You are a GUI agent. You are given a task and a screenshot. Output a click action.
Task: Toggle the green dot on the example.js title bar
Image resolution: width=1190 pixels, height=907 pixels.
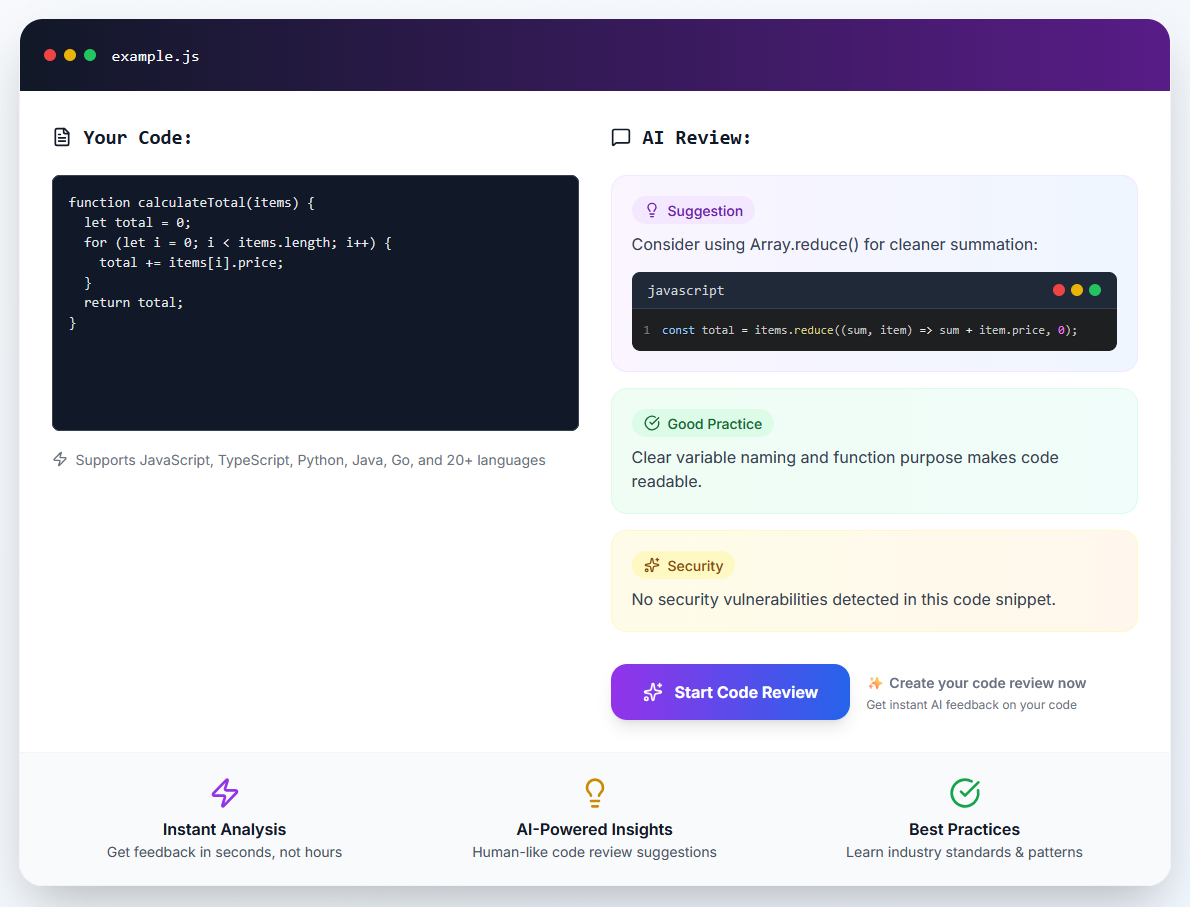(x=89, y=55)
